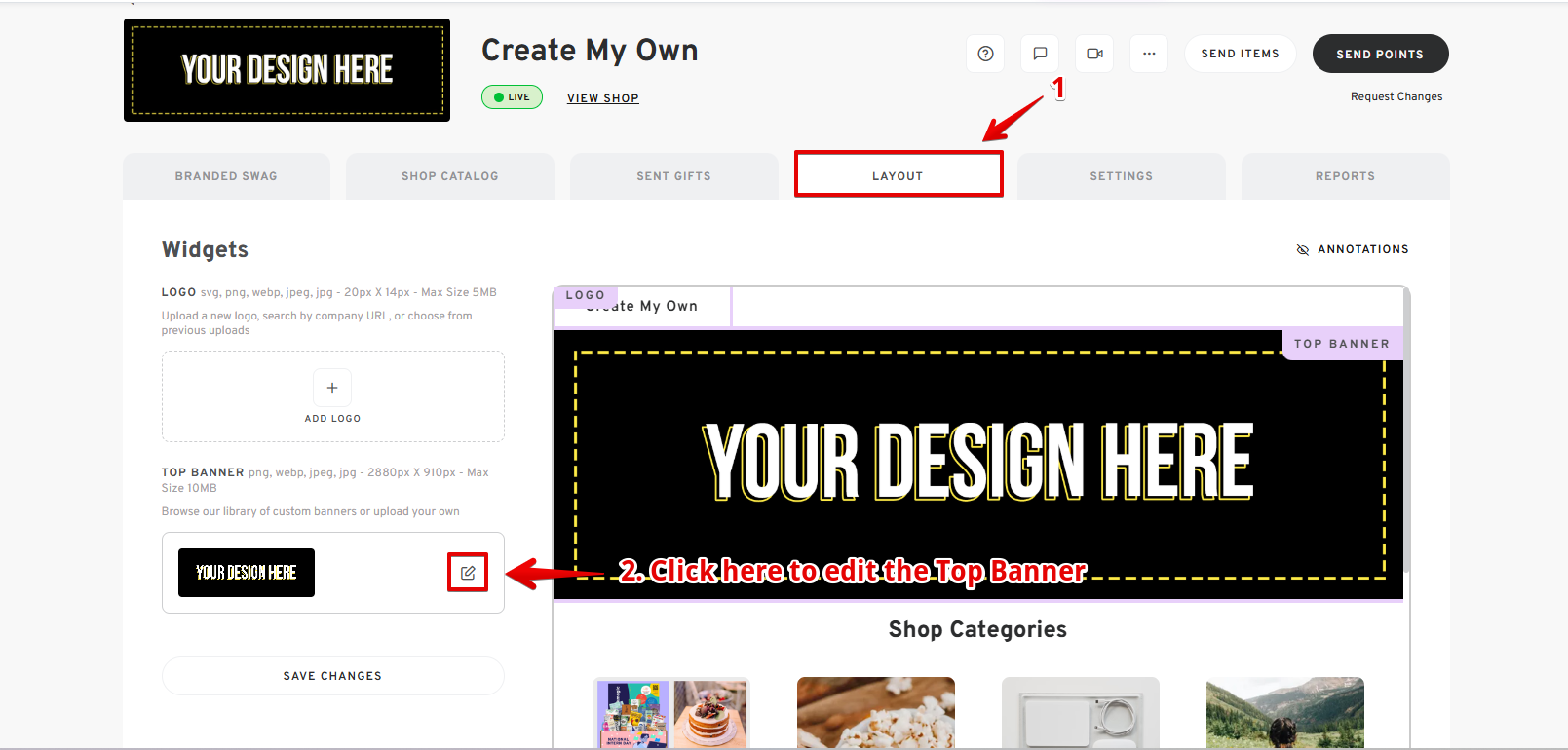Open the three-dots more options menu
This screenshot has width=1568, height=750.
[x=1149, y=54]
